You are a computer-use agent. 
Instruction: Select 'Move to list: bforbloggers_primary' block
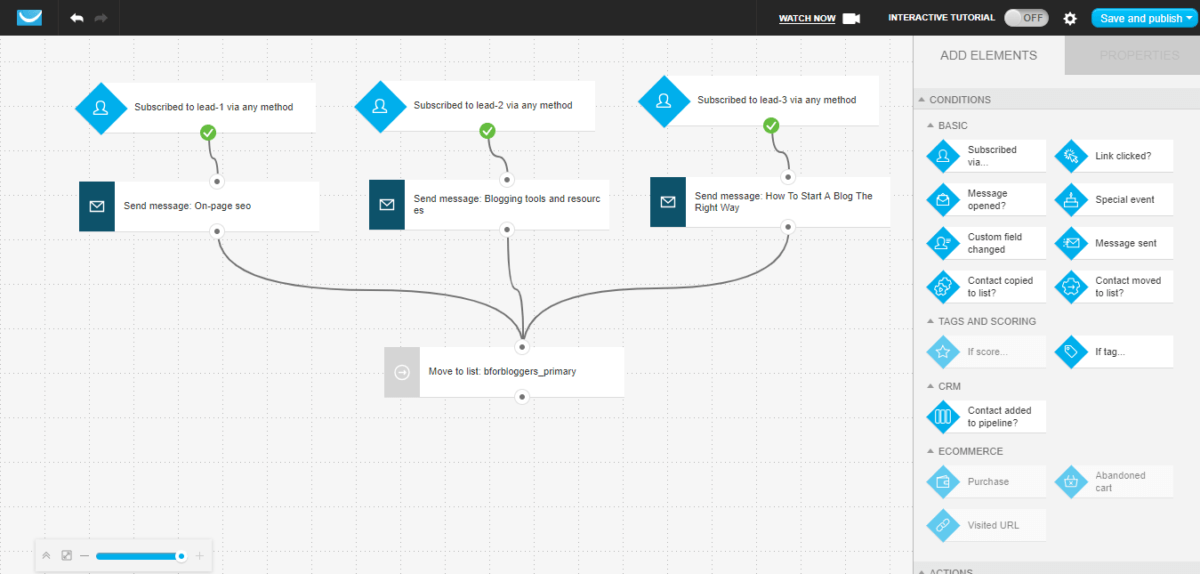coord(504,372)
